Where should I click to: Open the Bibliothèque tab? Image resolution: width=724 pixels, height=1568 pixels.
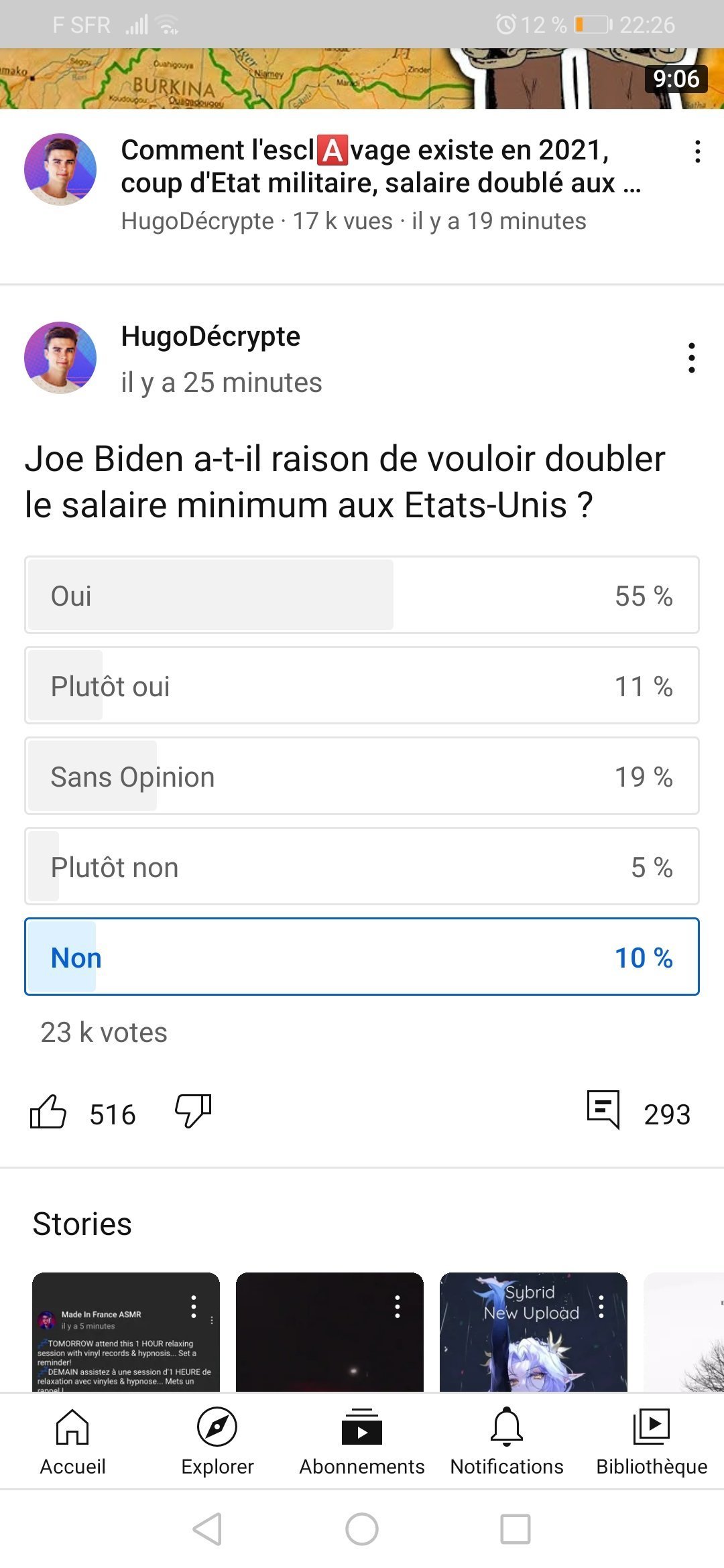pyautogui.click(x=652, y=1442)
